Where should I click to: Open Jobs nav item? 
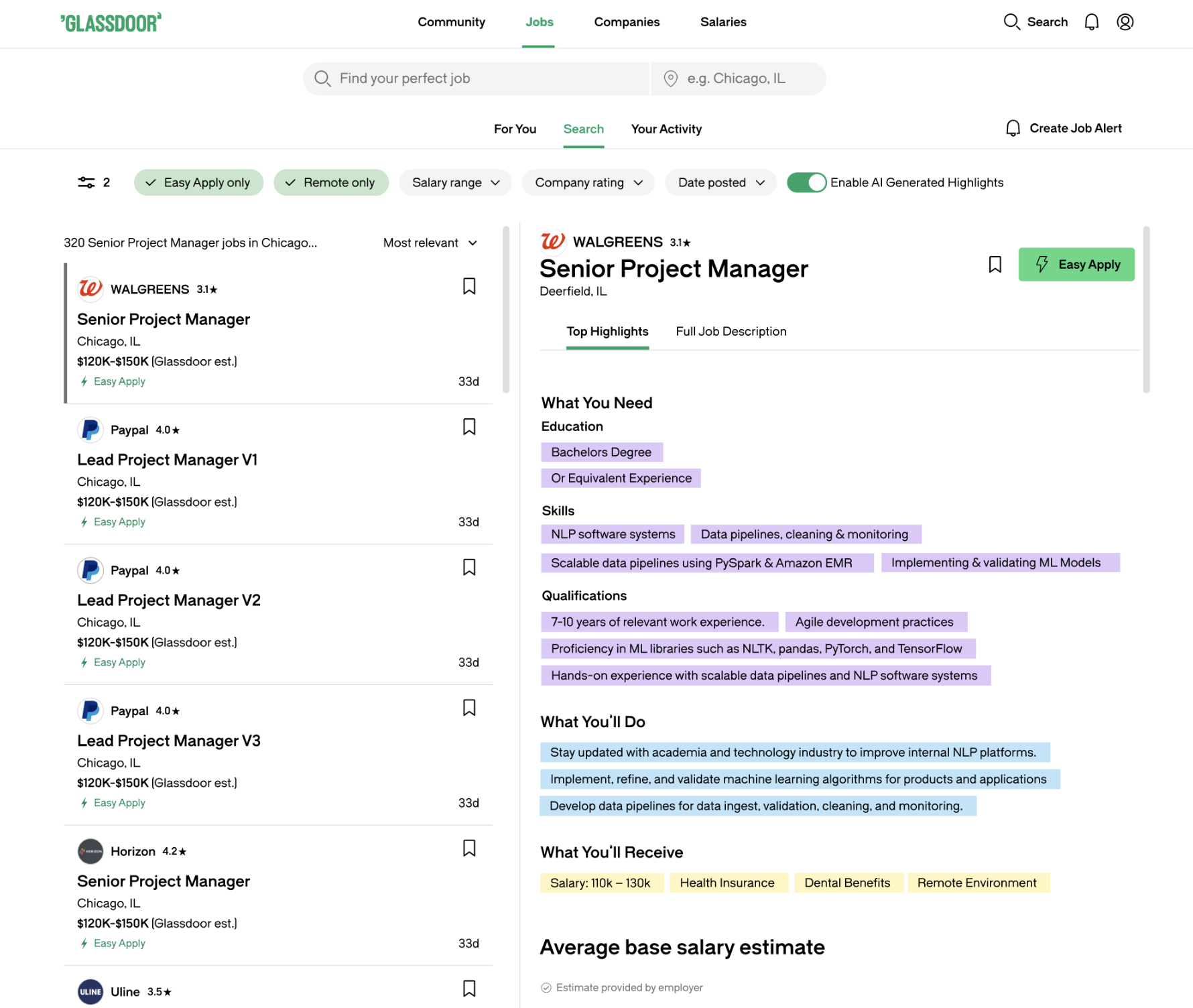point(540,22)
